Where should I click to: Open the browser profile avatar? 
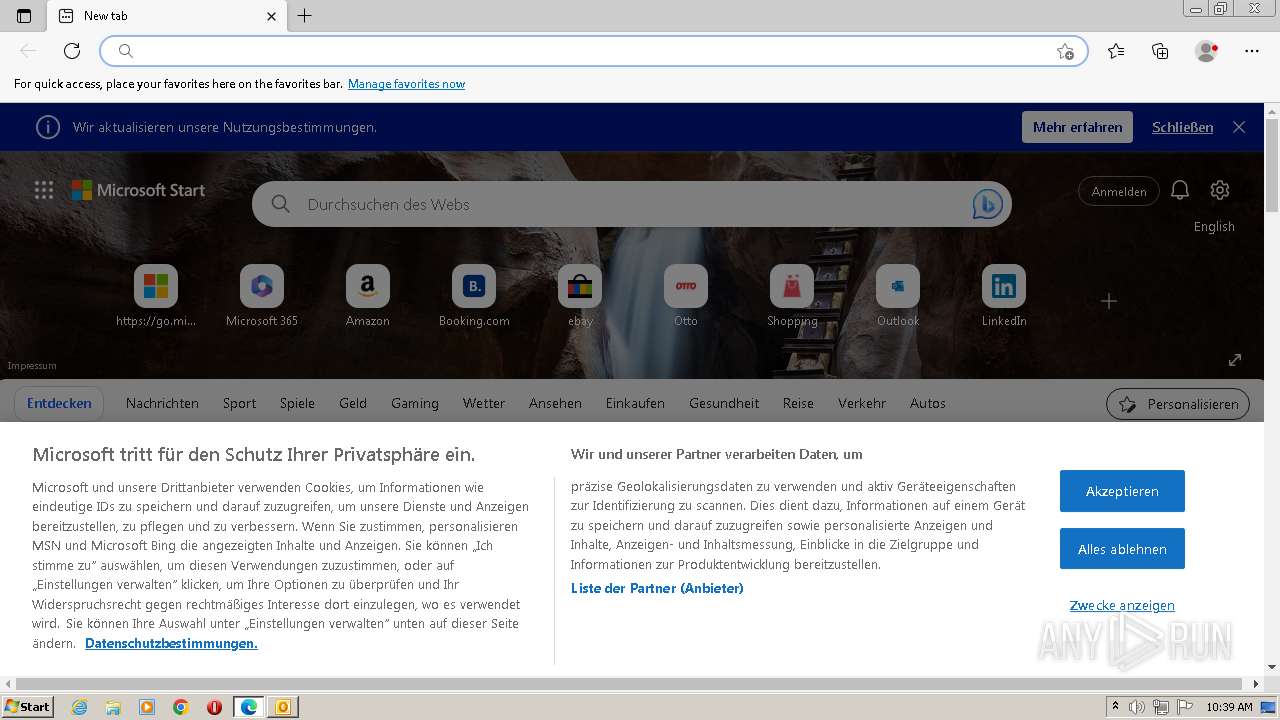(x=1206, y=51)
